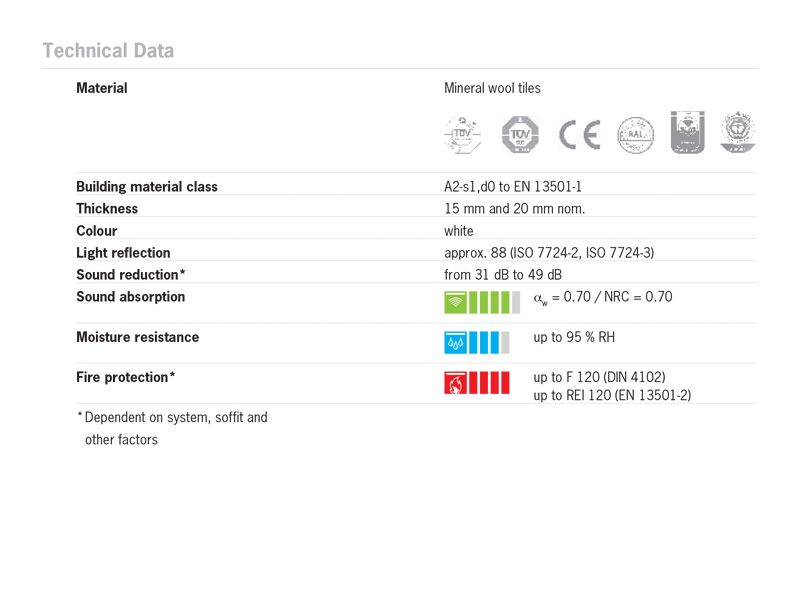Click the Mineral wool tiles text
Image resolution: width=800 pixels, height=600 pixels.
[492, 88]
